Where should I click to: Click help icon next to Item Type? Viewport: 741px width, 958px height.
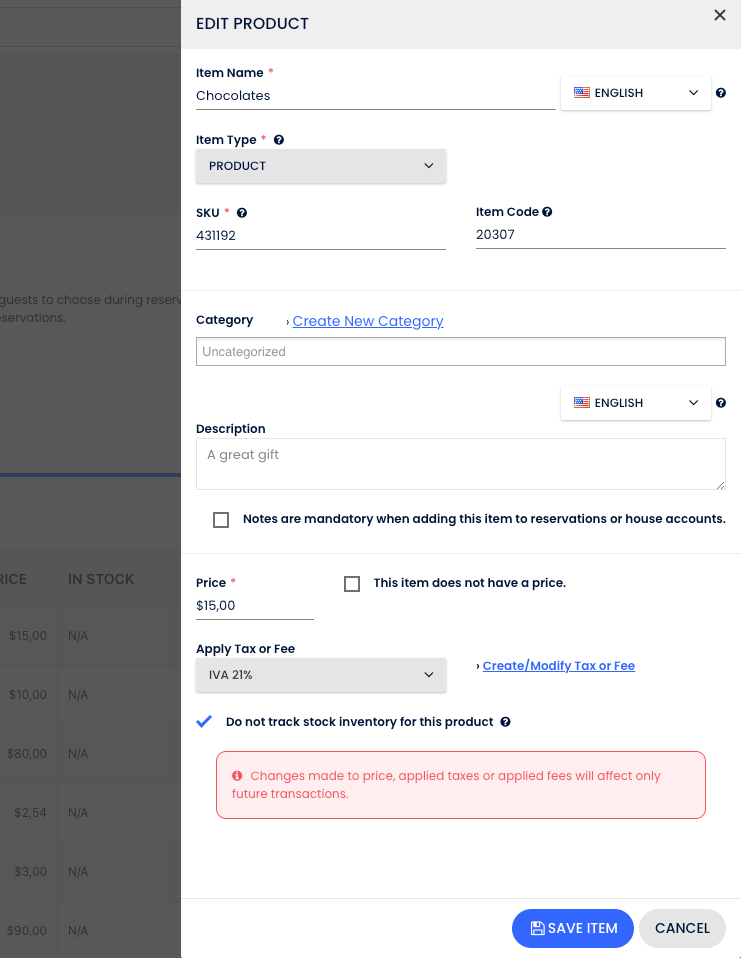(279, 141)
